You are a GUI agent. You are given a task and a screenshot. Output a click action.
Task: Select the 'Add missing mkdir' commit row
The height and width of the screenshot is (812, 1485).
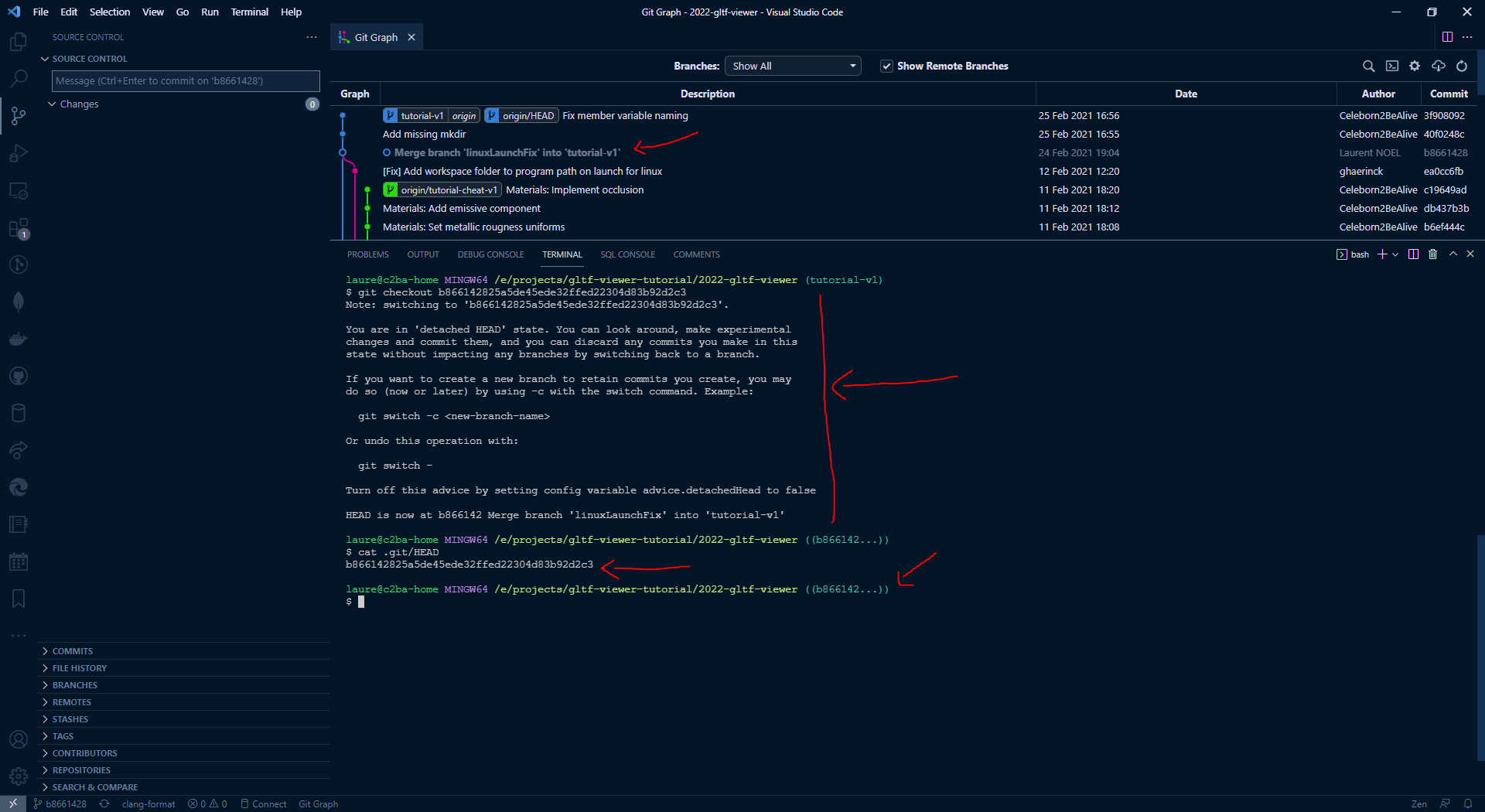(x=424, y=135)
